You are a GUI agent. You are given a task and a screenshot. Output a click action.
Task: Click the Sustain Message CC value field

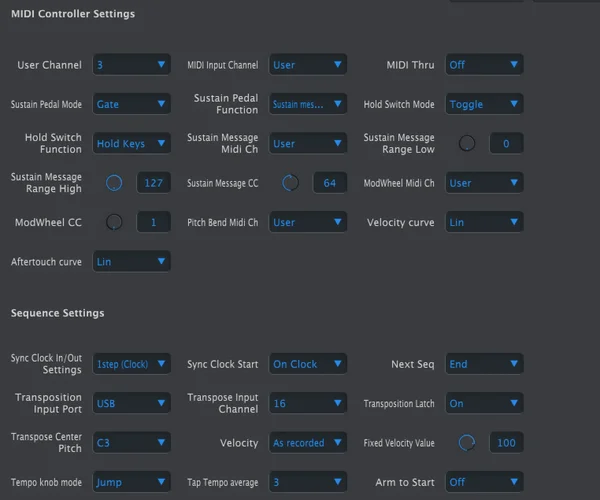click(x=330, y=183)
